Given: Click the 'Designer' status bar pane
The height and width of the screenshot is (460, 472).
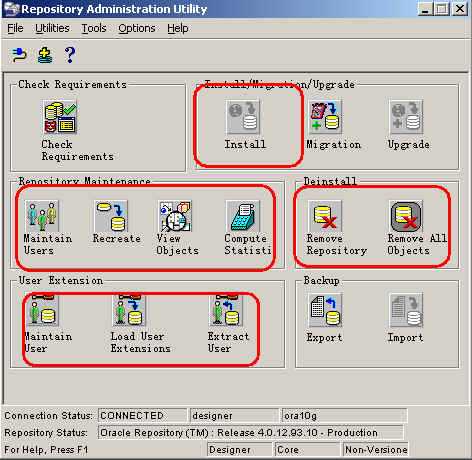Looking at the screenshot, I should (x=239, y=450).
